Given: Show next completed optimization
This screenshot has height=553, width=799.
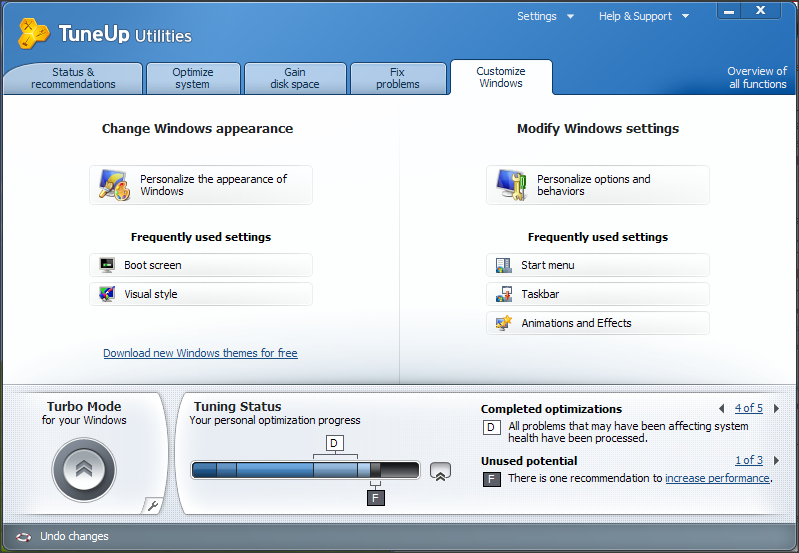Looking at the screenshot, I should [x=776, y=408].
